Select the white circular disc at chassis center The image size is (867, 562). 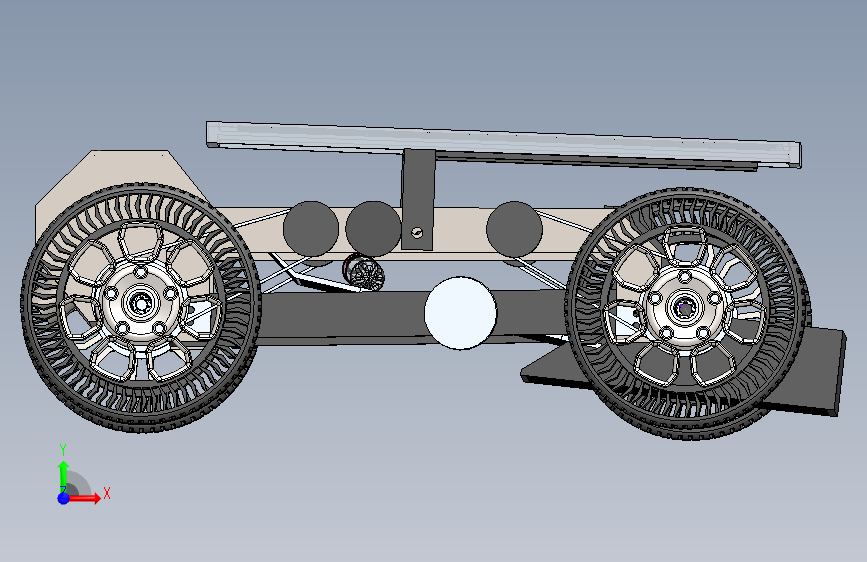(x=460, y=313)
